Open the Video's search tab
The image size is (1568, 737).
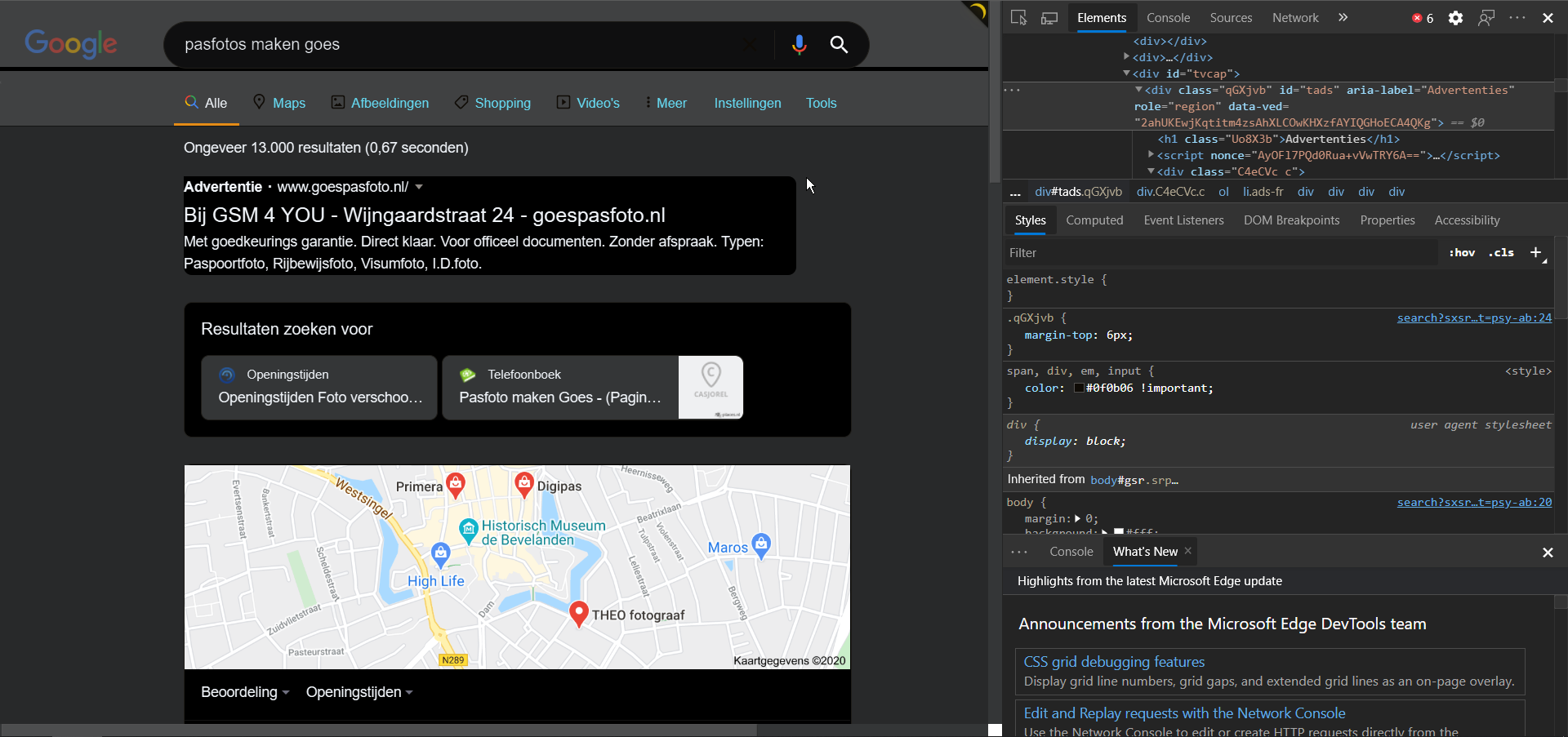tap(588, 103)
